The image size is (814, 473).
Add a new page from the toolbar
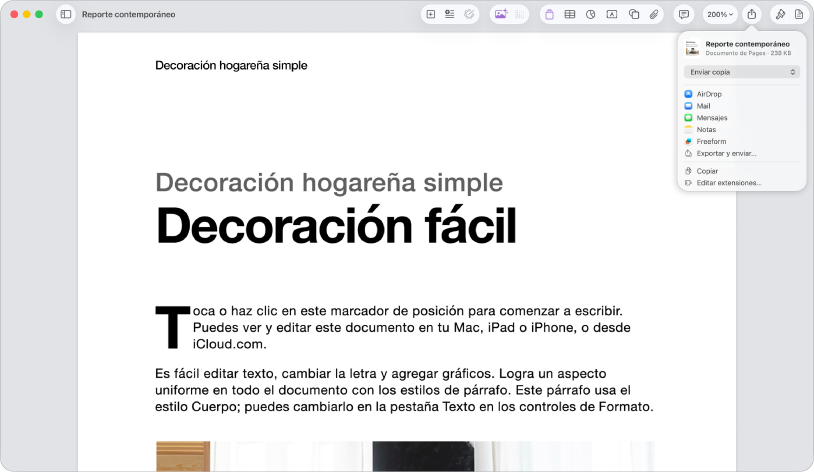click(431, 15)
